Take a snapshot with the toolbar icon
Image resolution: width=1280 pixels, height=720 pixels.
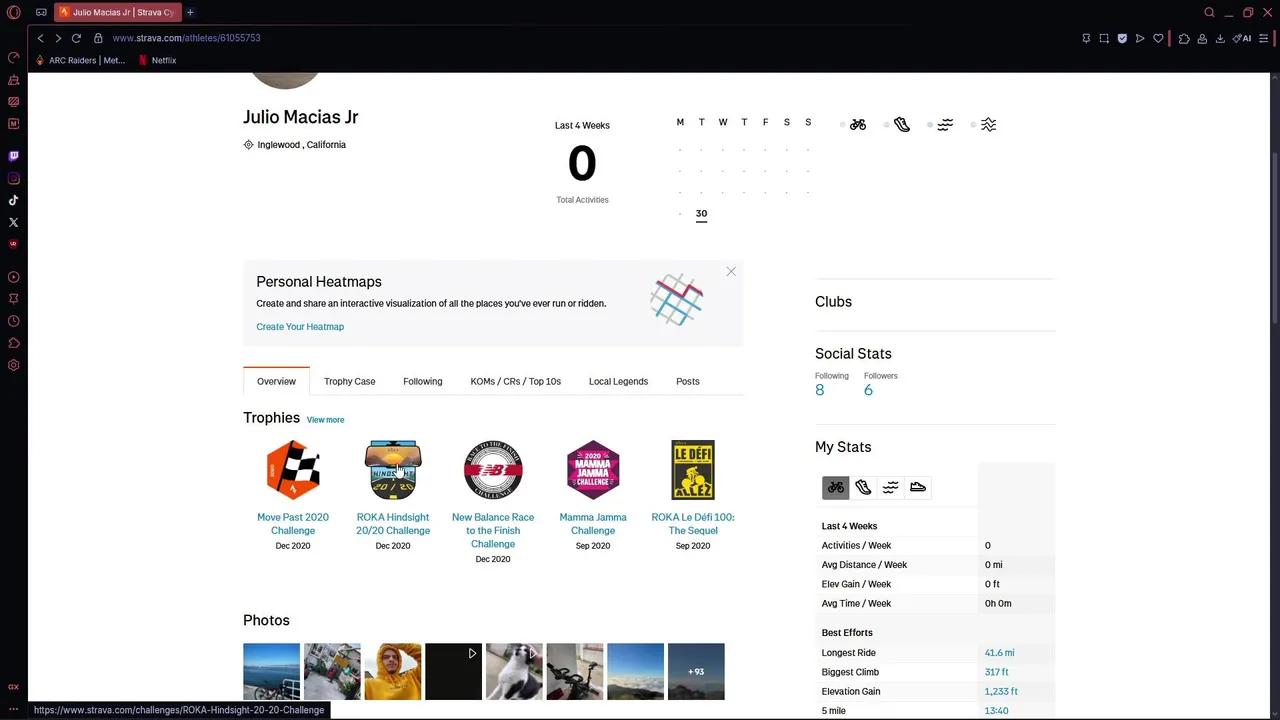[1104, 38]
